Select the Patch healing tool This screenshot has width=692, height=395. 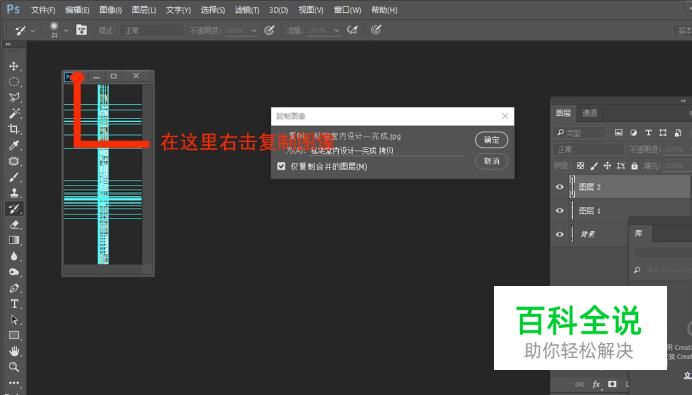click(x=14, y=161)
